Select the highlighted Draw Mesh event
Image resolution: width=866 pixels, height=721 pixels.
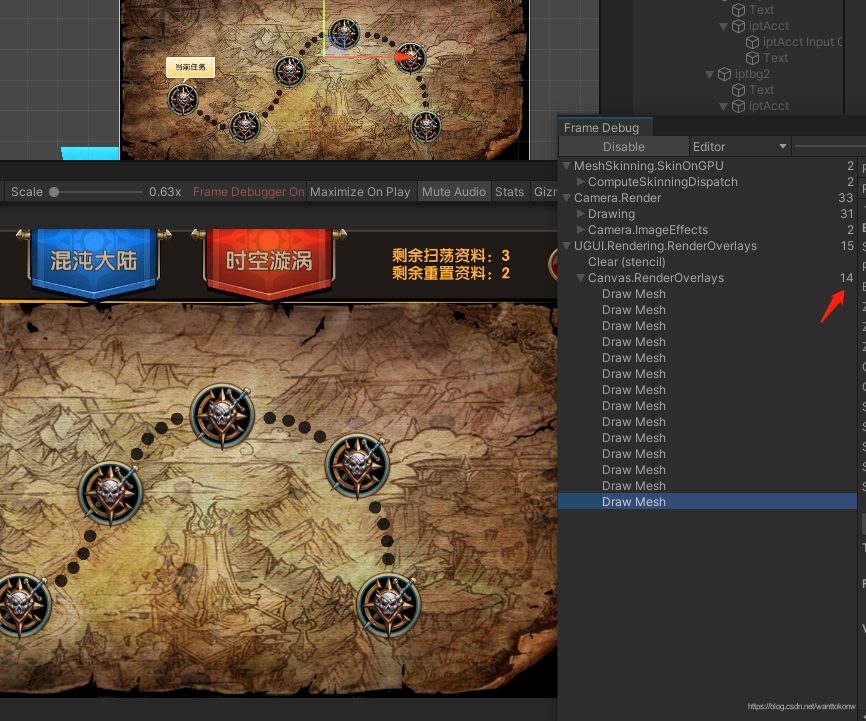click(707, 501)
